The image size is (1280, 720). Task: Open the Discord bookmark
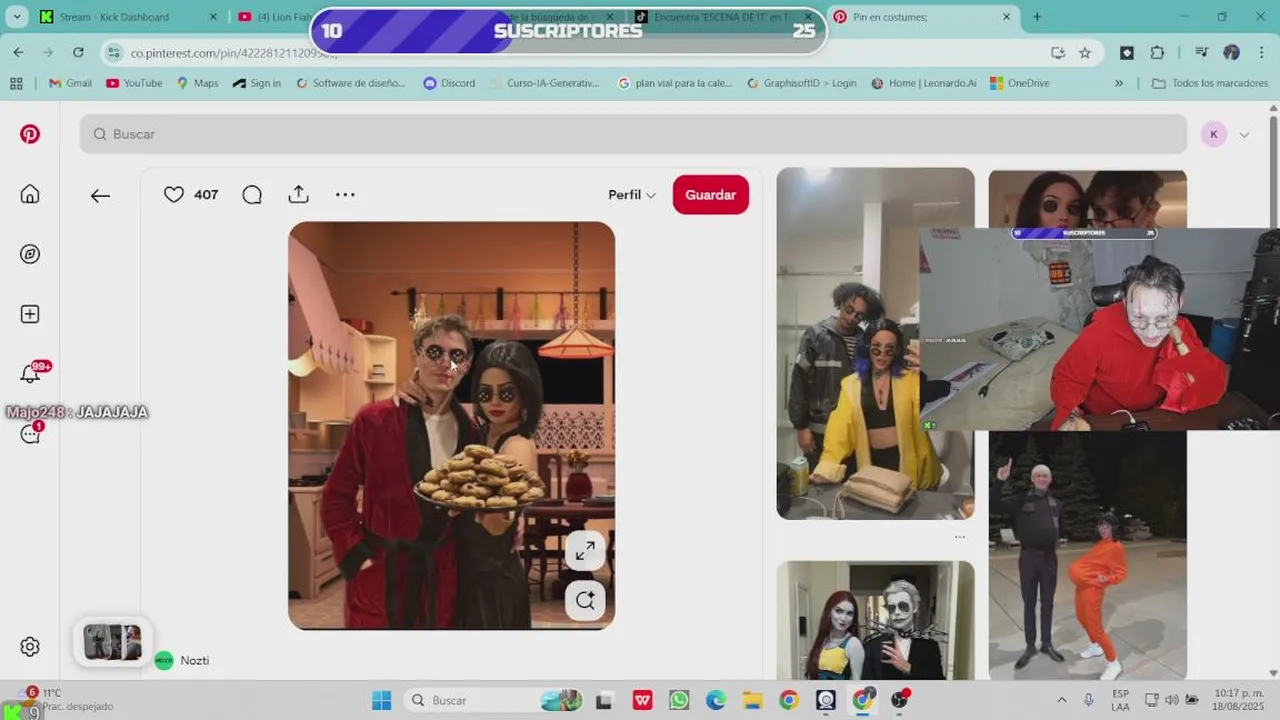(449, 83)
